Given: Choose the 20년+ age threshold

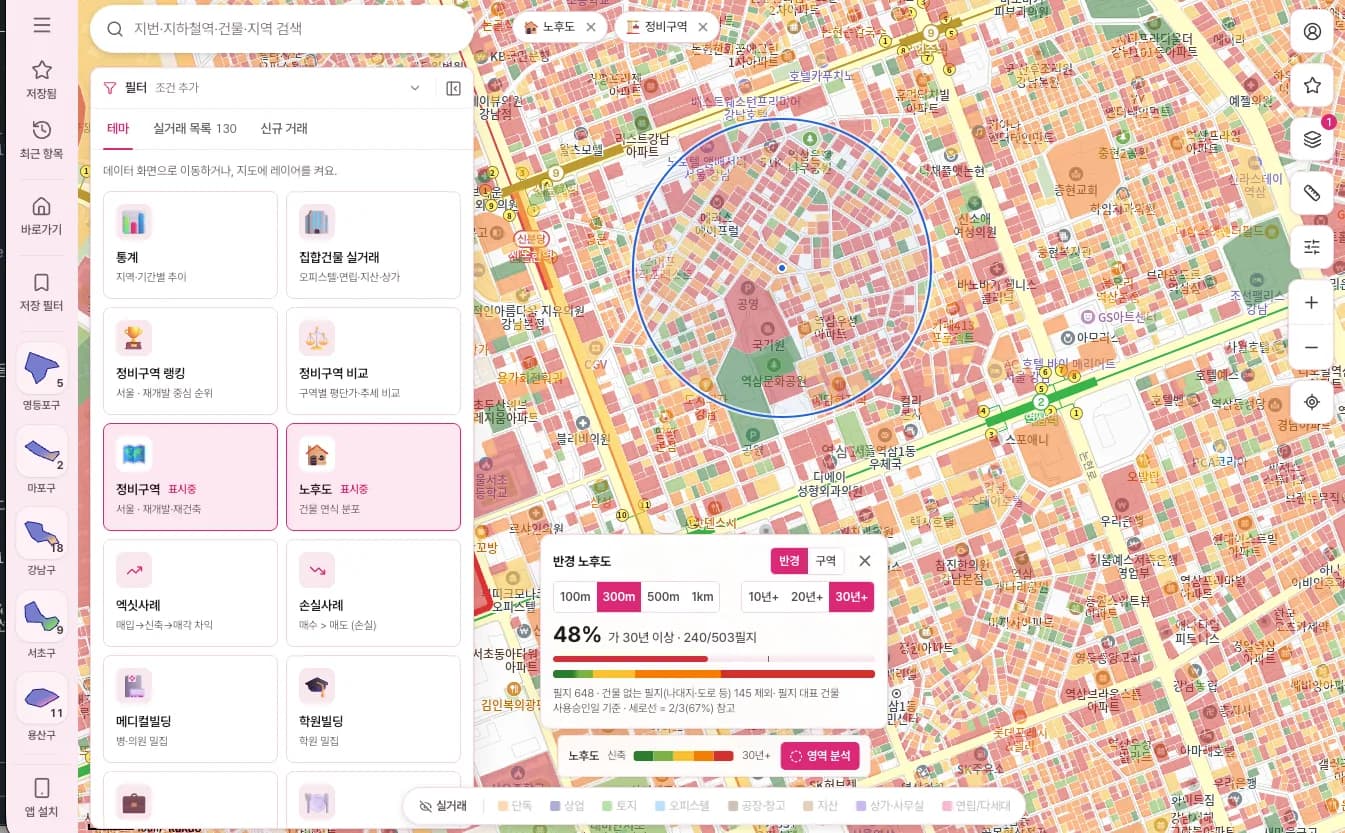Looking at the screenshot, I should [x=807, y=597].
